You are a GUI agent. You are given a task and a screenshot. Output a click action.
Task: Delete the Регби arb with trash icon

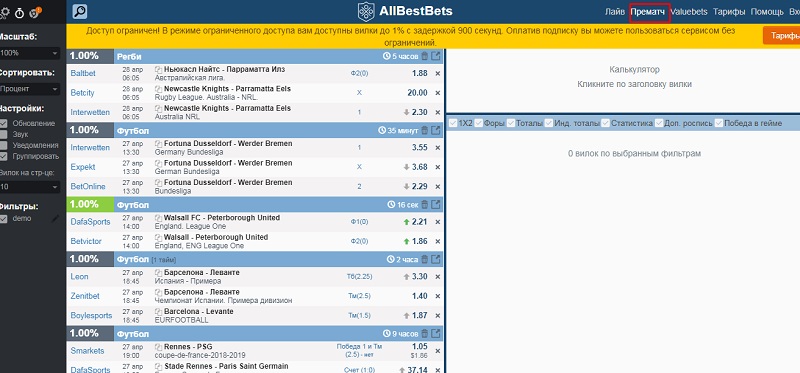(424, 56)
